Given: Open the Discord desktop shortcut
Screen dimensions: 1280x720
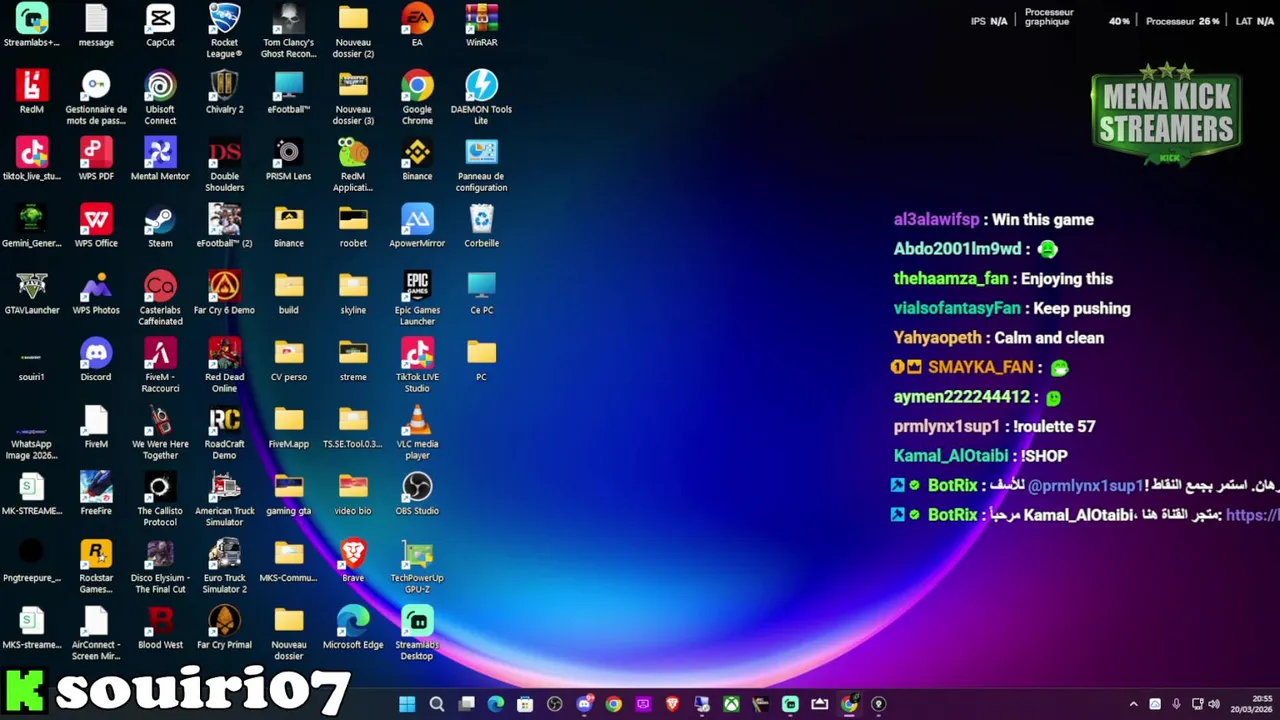Looking at the screenshot, I should tap(96, 360).
